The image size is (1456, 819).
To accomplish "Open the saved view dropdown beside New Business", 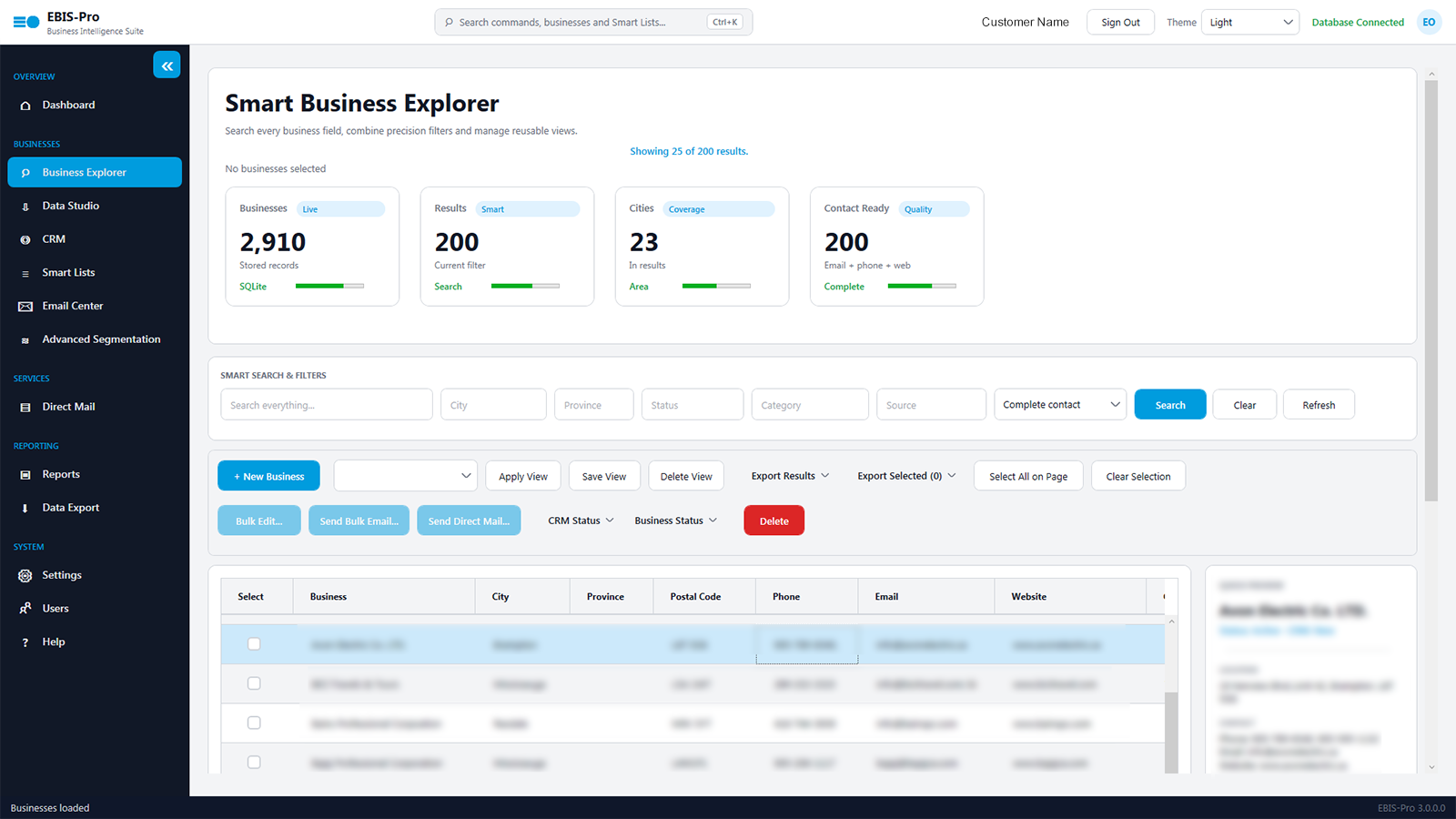I will 406,476.
